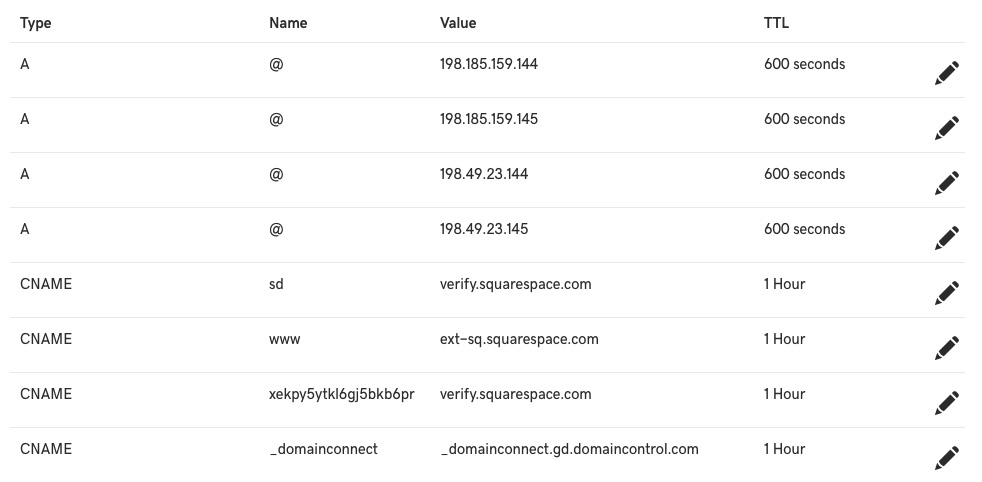Screen dimensions: 982x482
Task: Edit the A record for 198.185.159.145
Action: (x=946, y=128)
